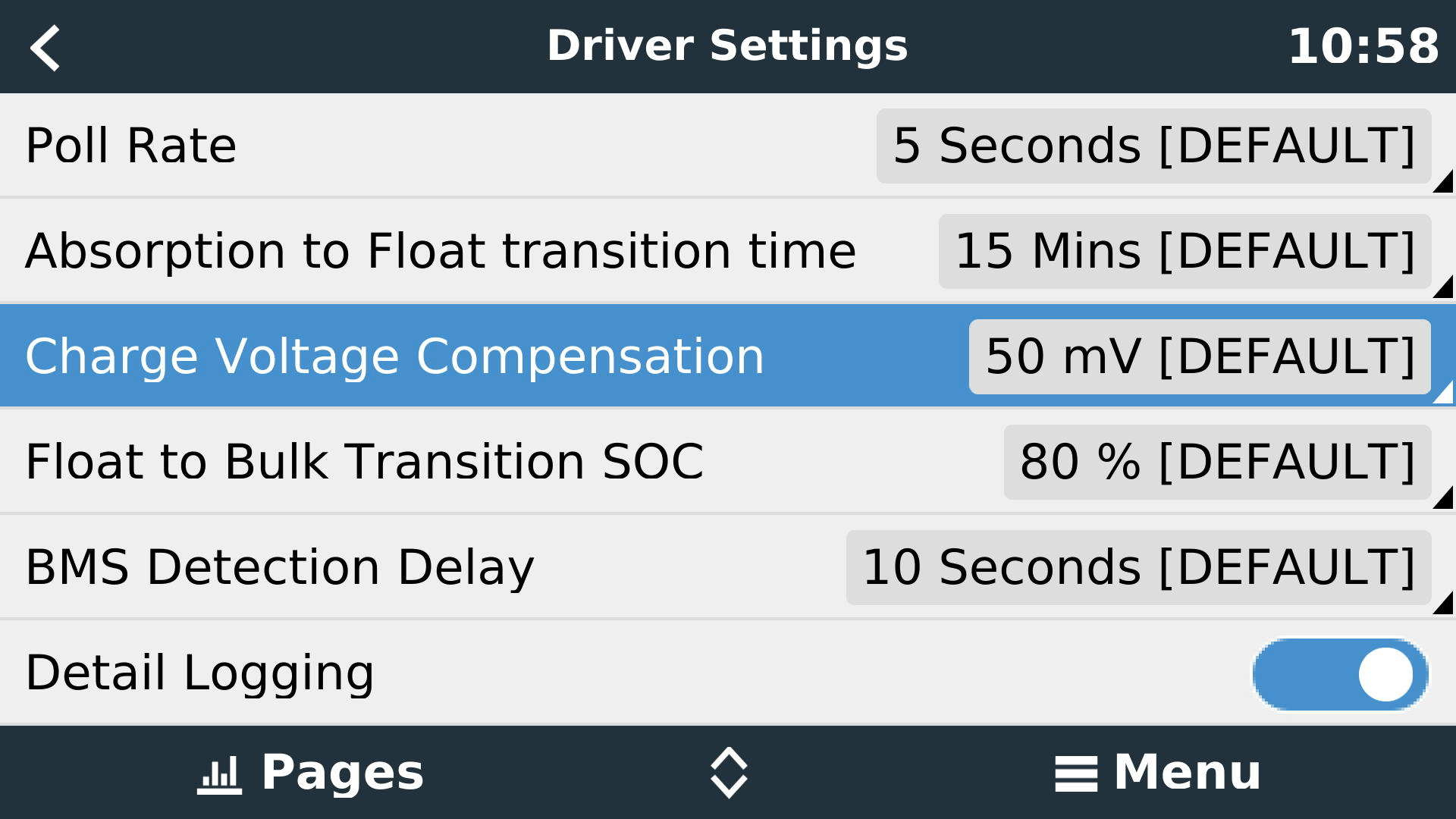Screen dimensions: 1456x819
Task: Open the 80 % SOC dropdown
Action: pos(1217,462)
